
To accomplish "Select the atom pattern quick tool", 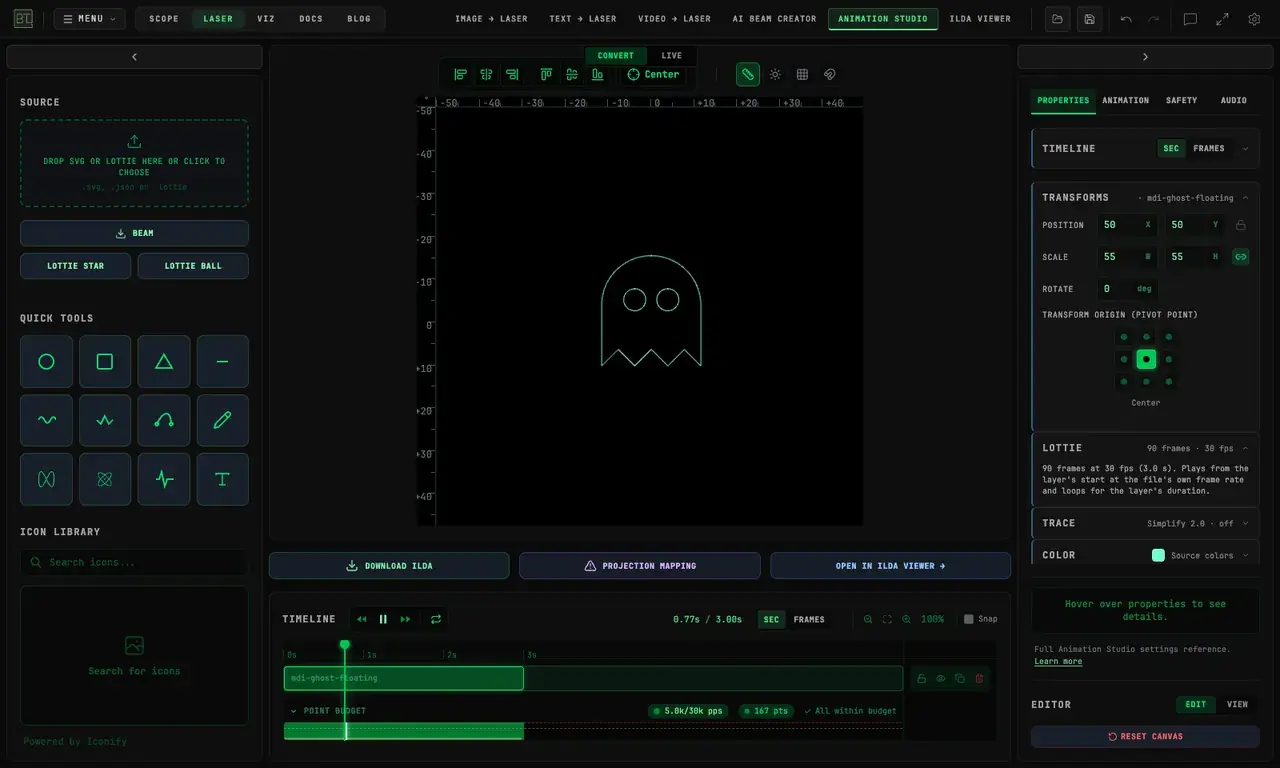I will pyautogui.click(x=105, y=479).
